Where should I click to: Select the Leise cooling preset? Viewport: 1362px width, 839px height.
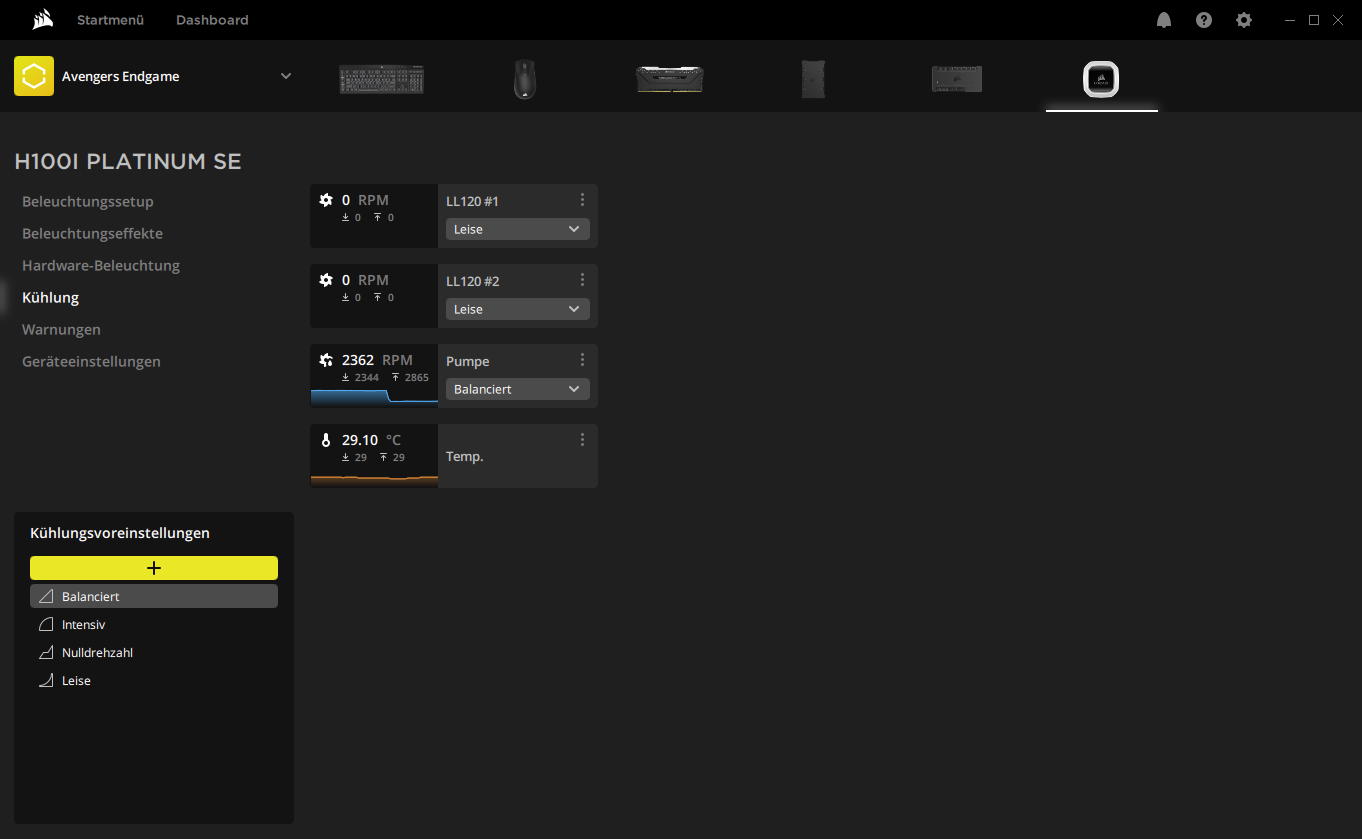[154, 680]
